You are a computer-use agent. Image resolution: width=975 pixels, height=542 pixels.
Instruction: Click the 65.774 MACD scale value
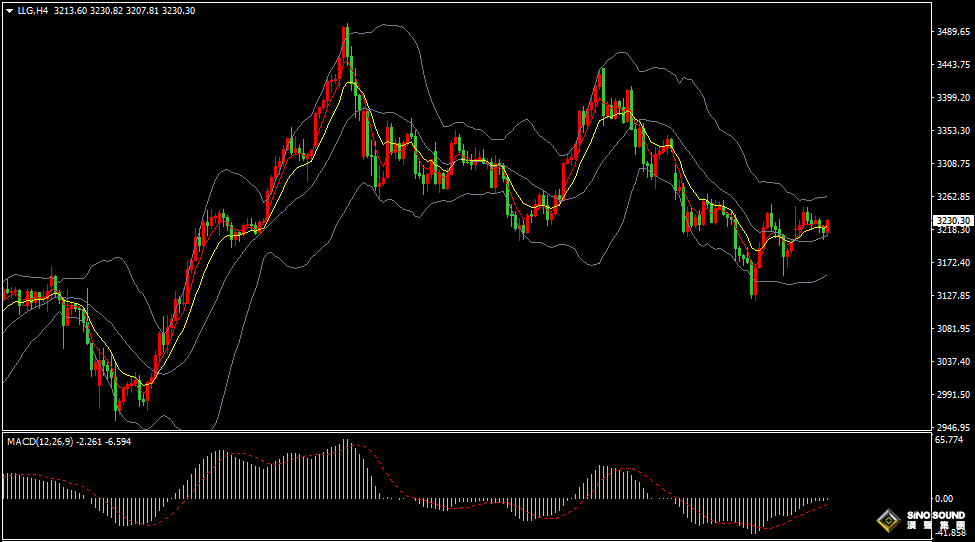click(950, 439)
